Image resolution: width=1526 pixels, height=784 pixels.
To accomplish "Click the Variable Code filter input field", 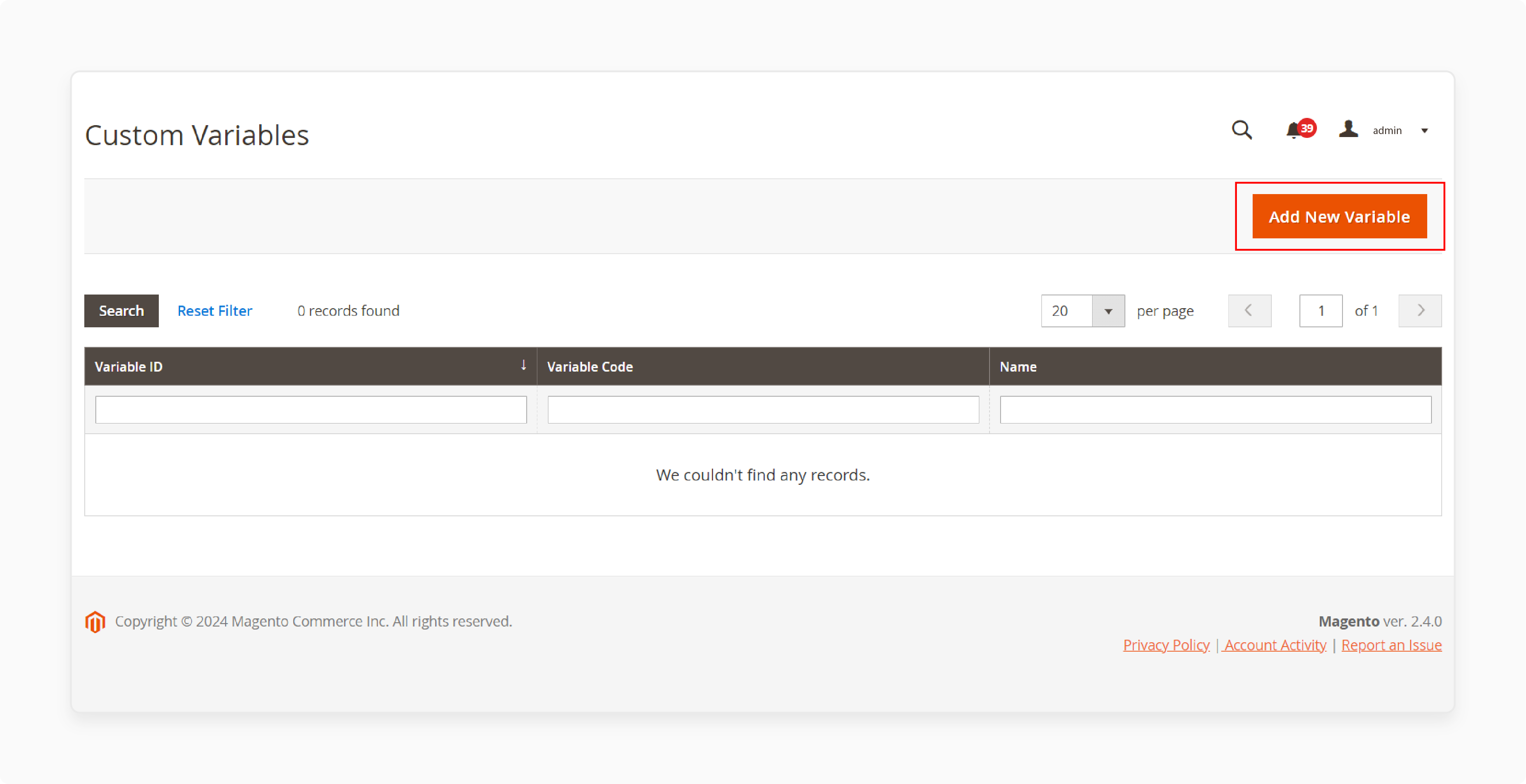I will [x=763, y=409].
